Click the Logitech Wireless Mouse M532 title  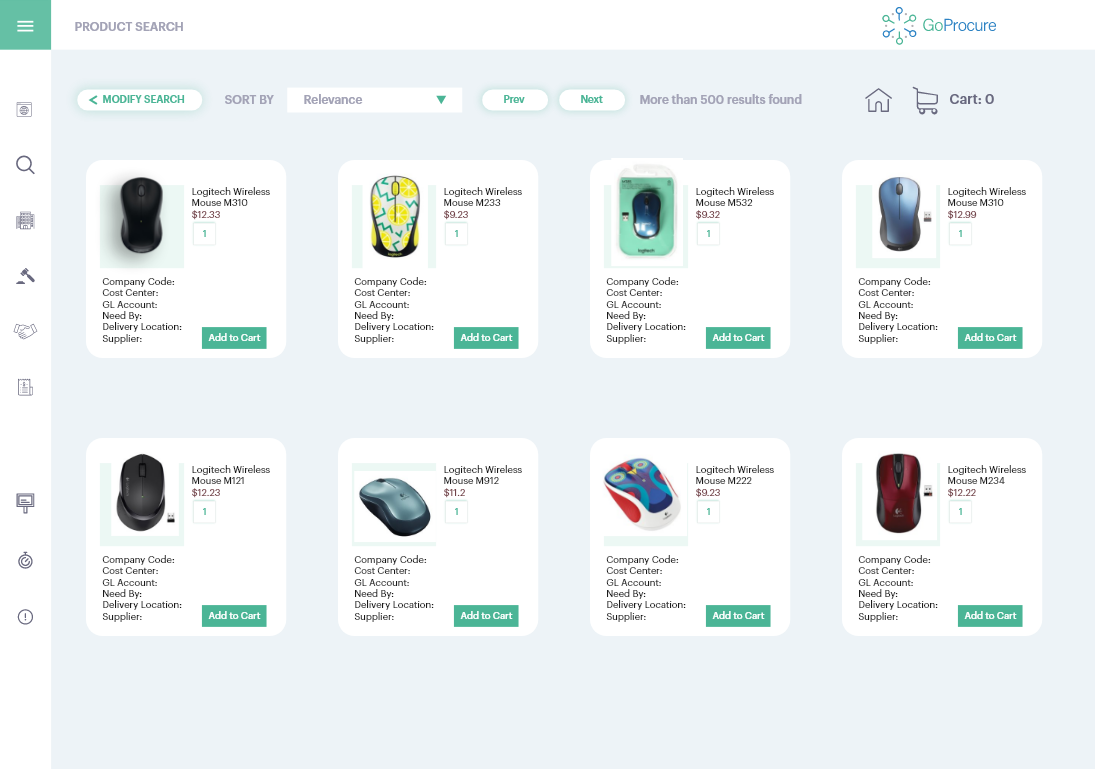[735, 197]
